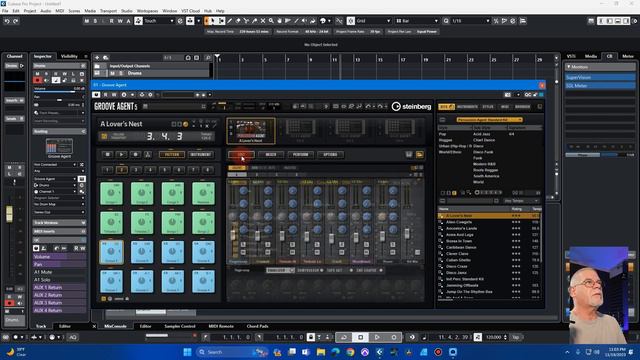Screen dimensions: 640x360
Task: Click transport Record button in bottom bar
Action: [x=393, y=337]
